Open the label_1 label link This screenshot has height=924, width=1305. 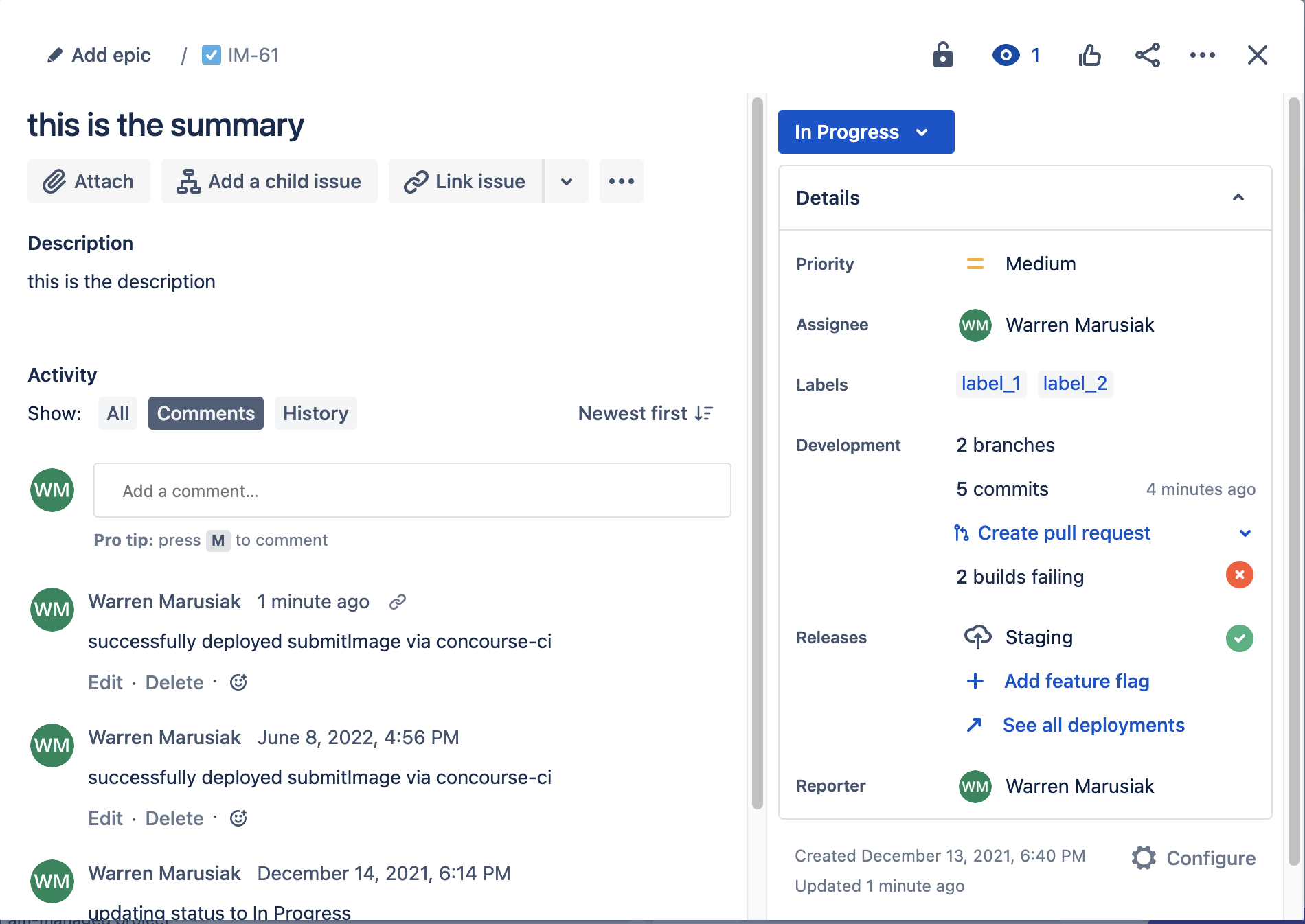point(990,384)
